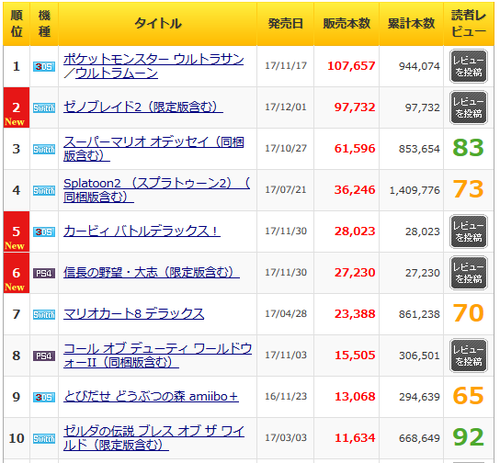Viewport: 500px width, 463px height.
Task: Open the ゼルダの伝説 ブレス オブ ザ ワイルド link
Action: click(x=154, y=438)
